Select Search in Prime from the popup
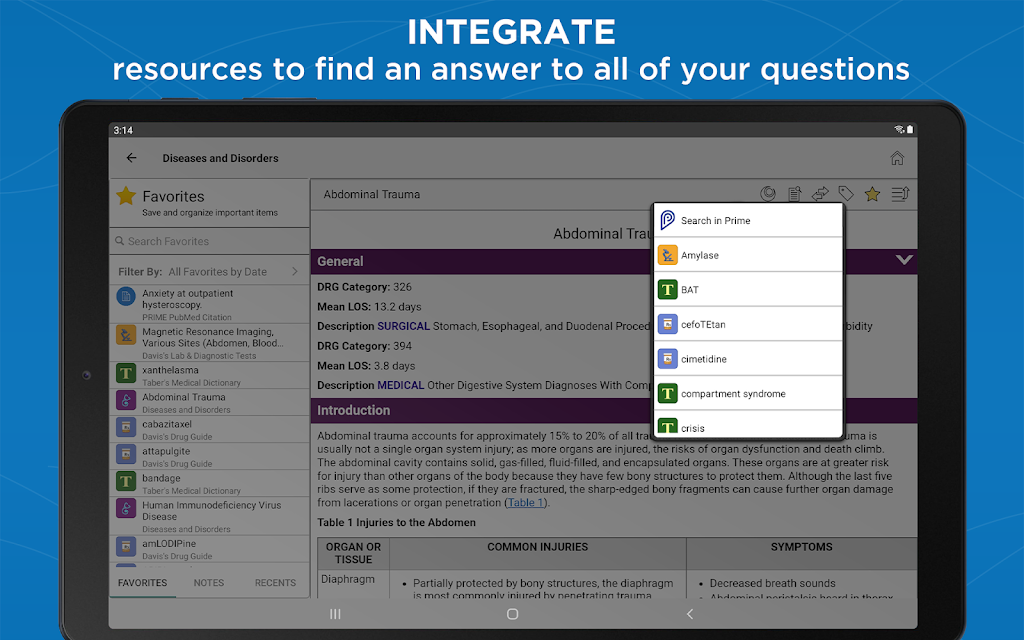Image resolution: width=1024 pixels, height=640 pixels. [x=748, y=220]
